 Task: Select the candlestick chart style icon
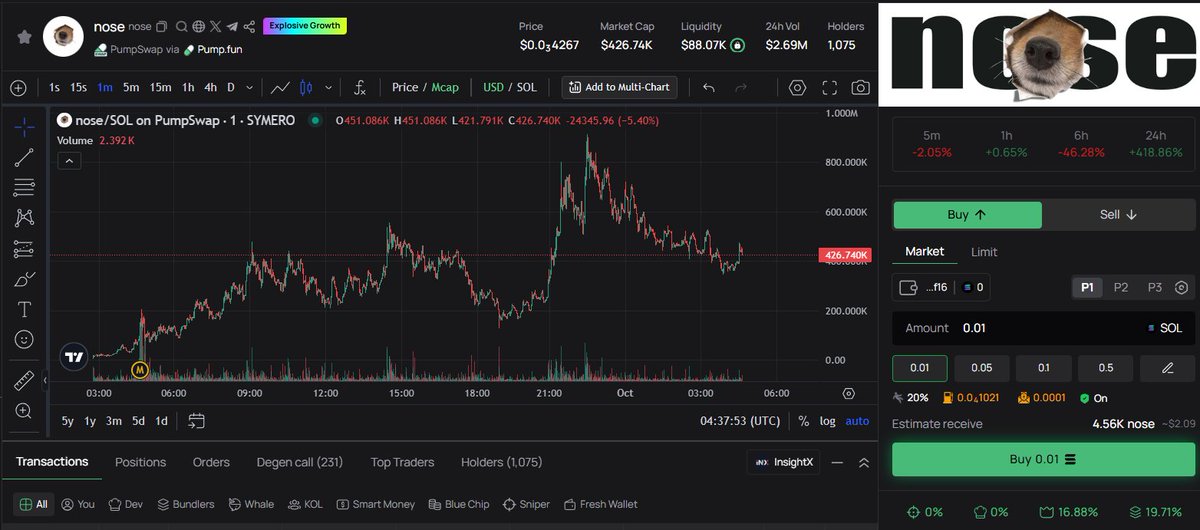pyautogui.click(x=307, y=88)
